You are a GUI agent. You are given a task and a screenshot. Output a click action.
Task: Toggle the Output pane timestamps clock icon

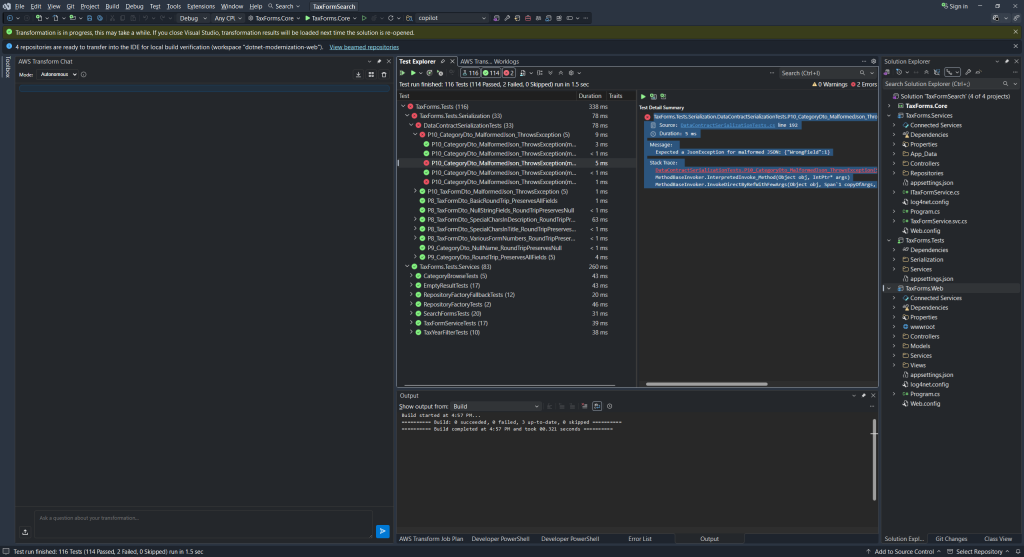[609, 406]
